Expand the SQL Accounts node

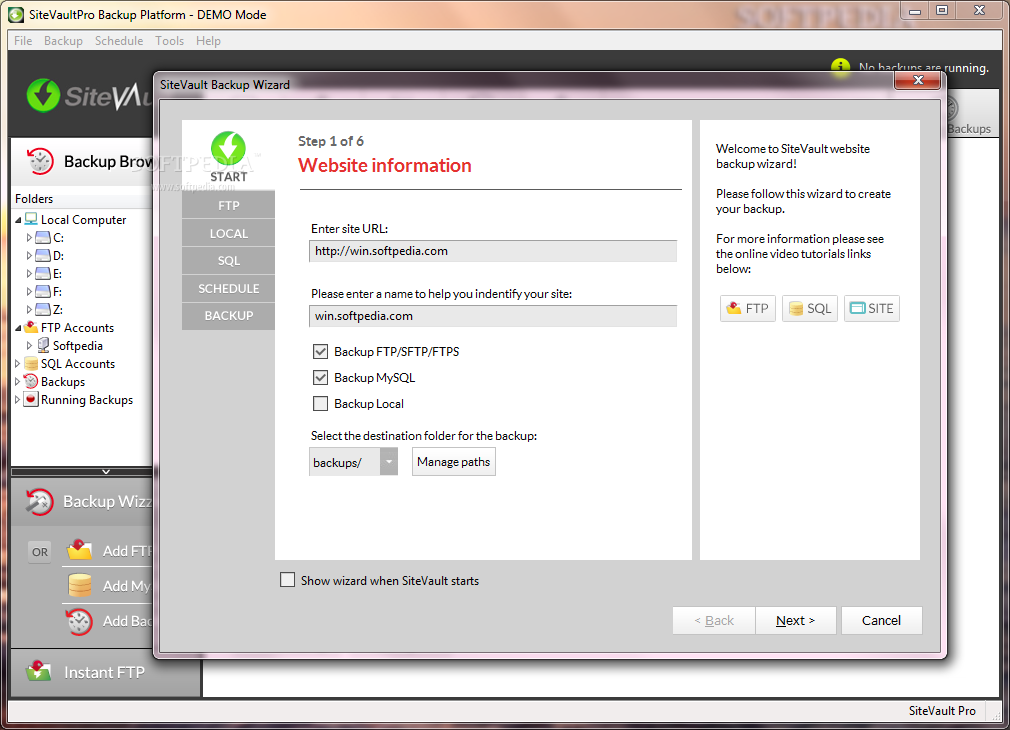[17, 363]
